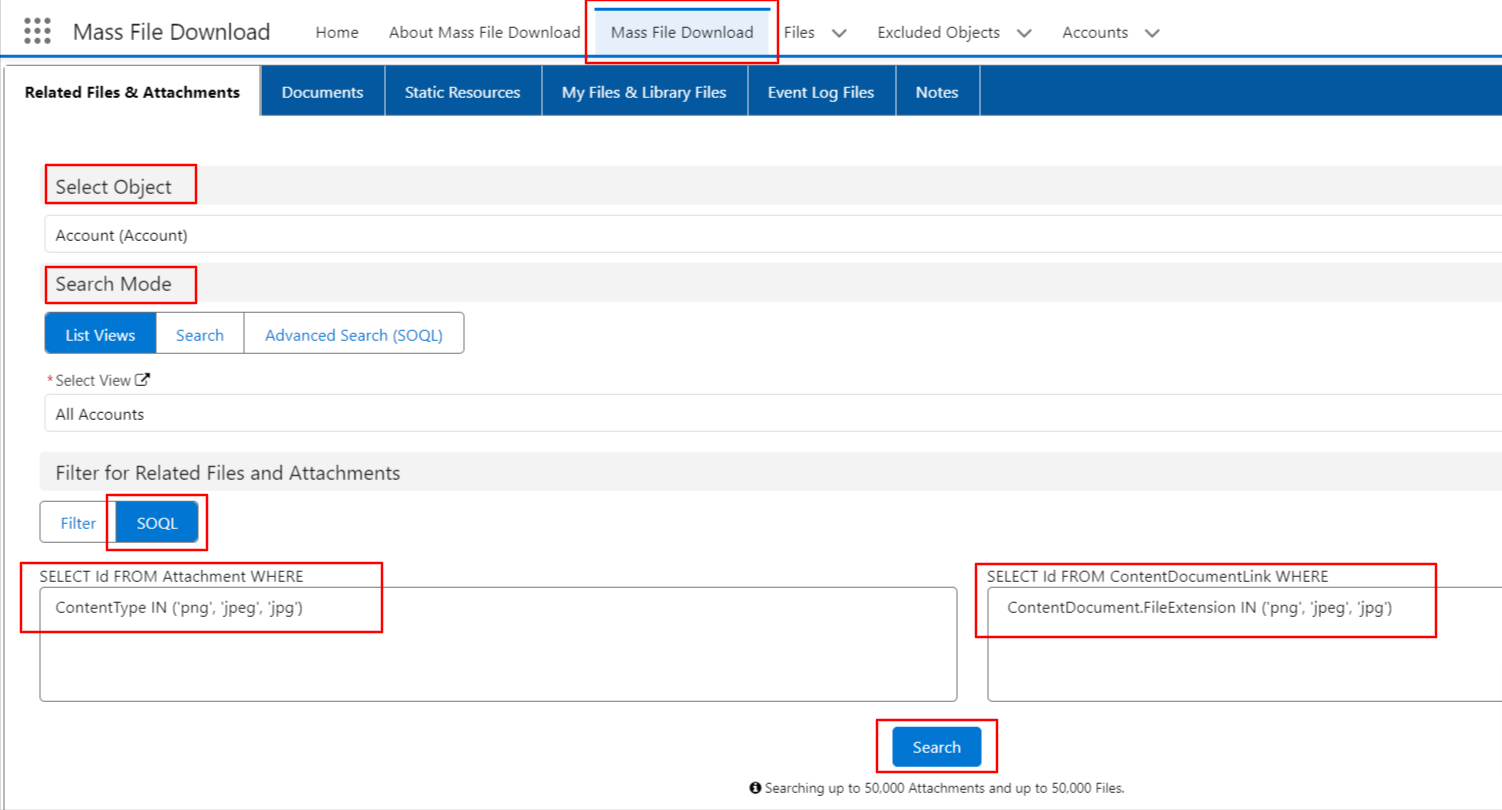The image size is (1502, 810).
Task: Switch to the Notes tab
Action: pyautogui.click(x=937, y=92)
